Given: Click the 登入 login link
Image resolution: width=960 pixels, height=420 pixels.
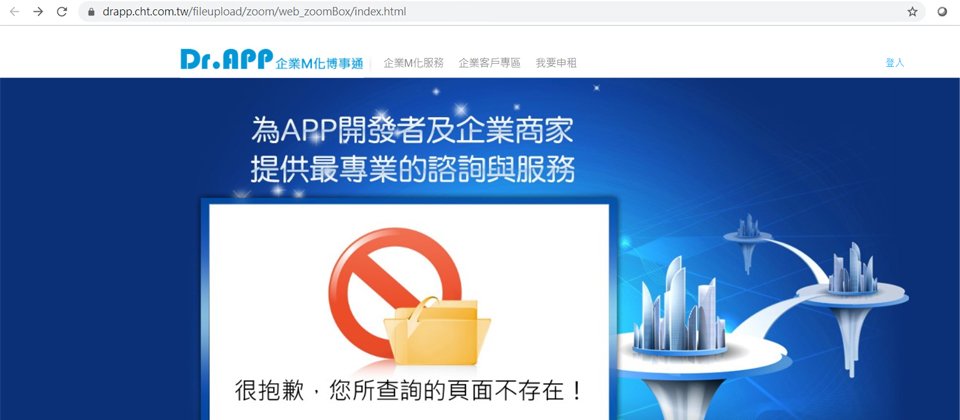Looking at the screenshot, I should pos(894,62).
